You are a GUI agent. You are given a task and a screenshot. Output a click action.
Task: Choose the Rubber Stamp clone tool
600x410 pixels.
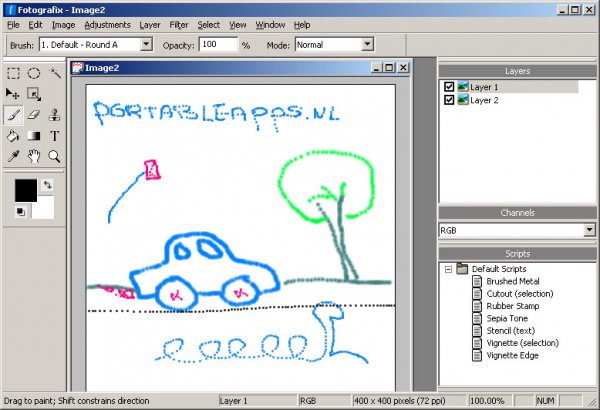pos(55,115)
